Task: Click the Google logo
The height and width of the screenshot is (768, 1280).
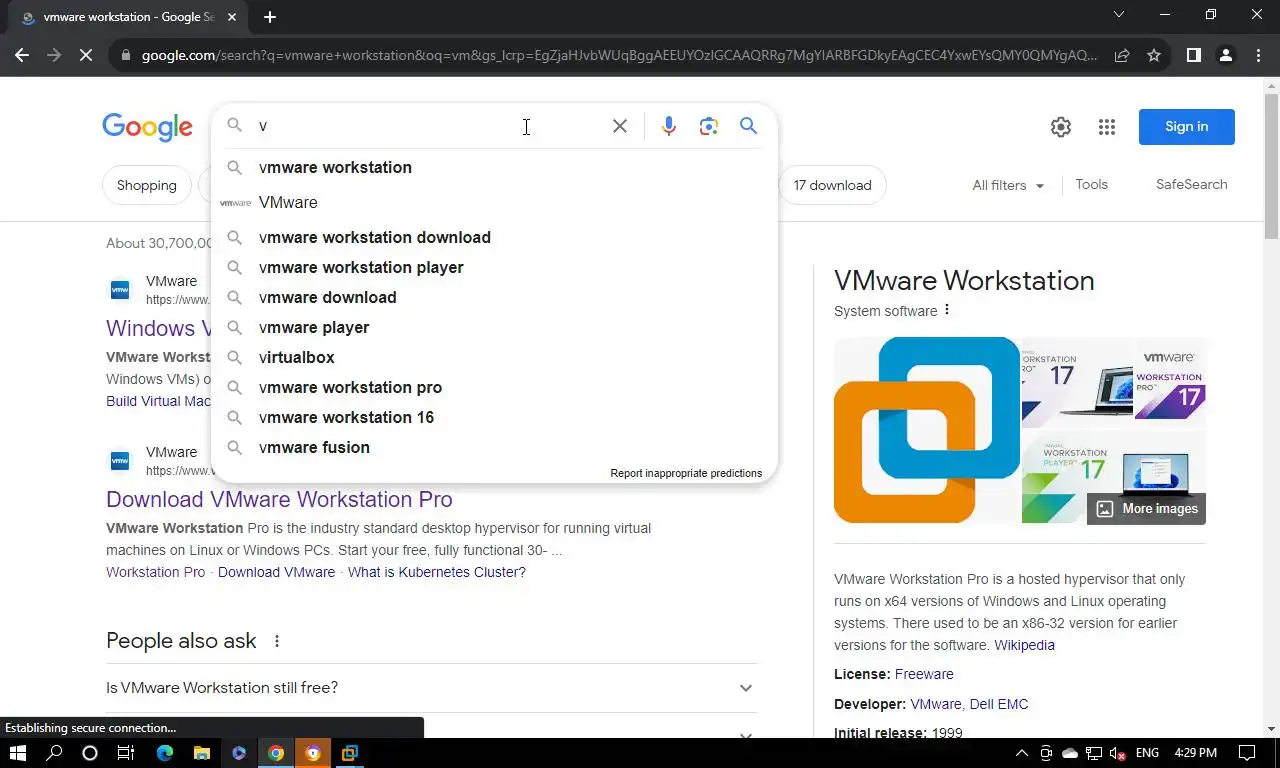Action: [x=147, y=127]
